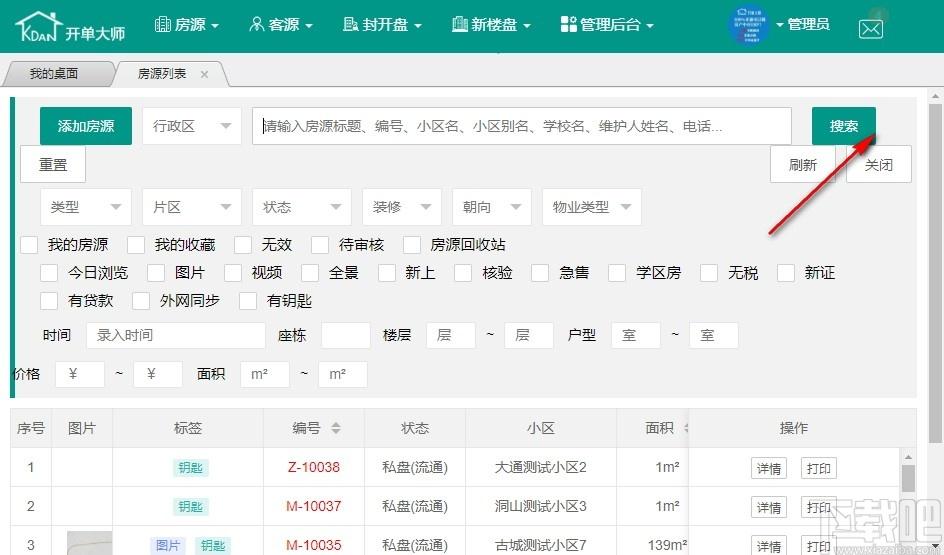The width and height of the screenshot is (944, 555).
Task: Check the 今日浏览 checkbox
Action: click(x=49, y=273)
